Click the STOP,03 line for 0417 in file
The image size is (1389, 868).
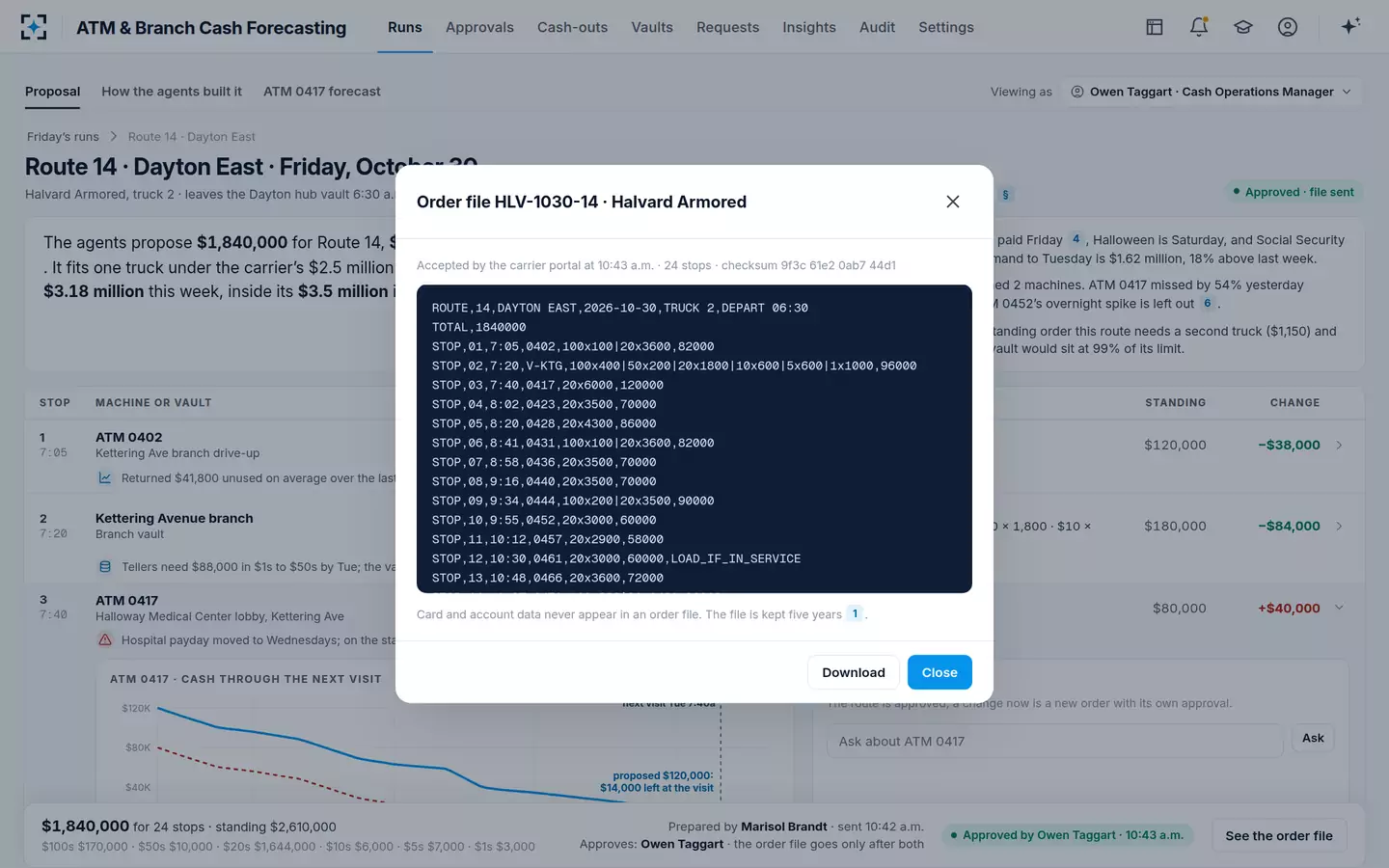pos(547,385)
